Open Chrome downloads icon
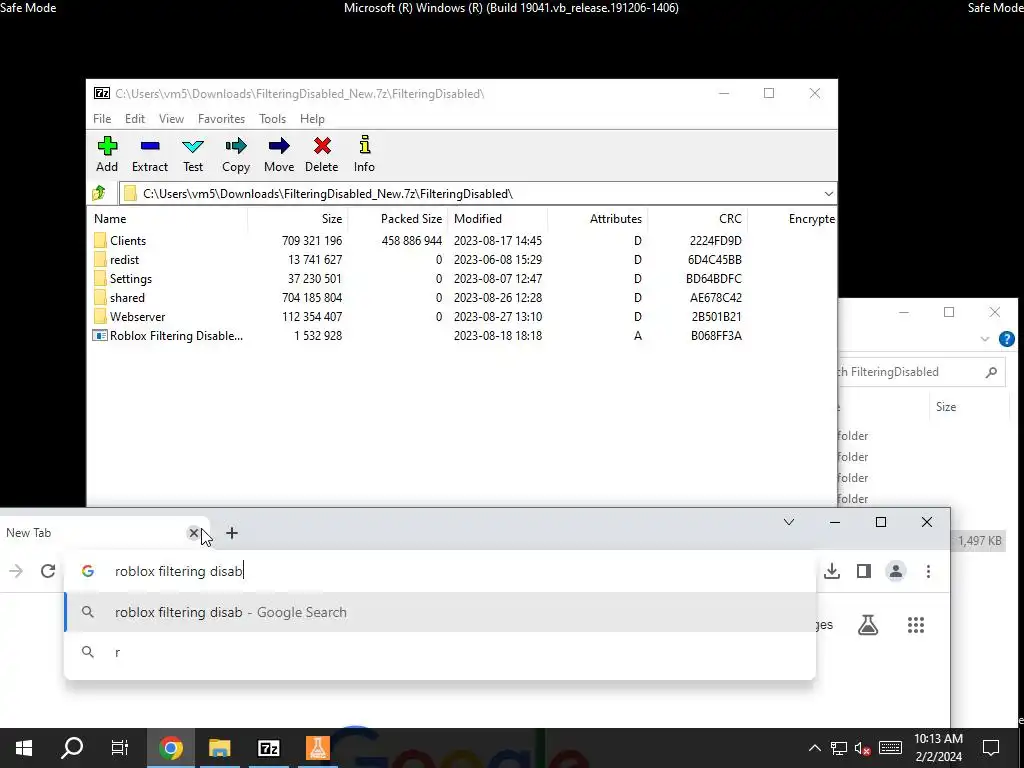This screenshot has height=768, width=1024. point(832,571)
